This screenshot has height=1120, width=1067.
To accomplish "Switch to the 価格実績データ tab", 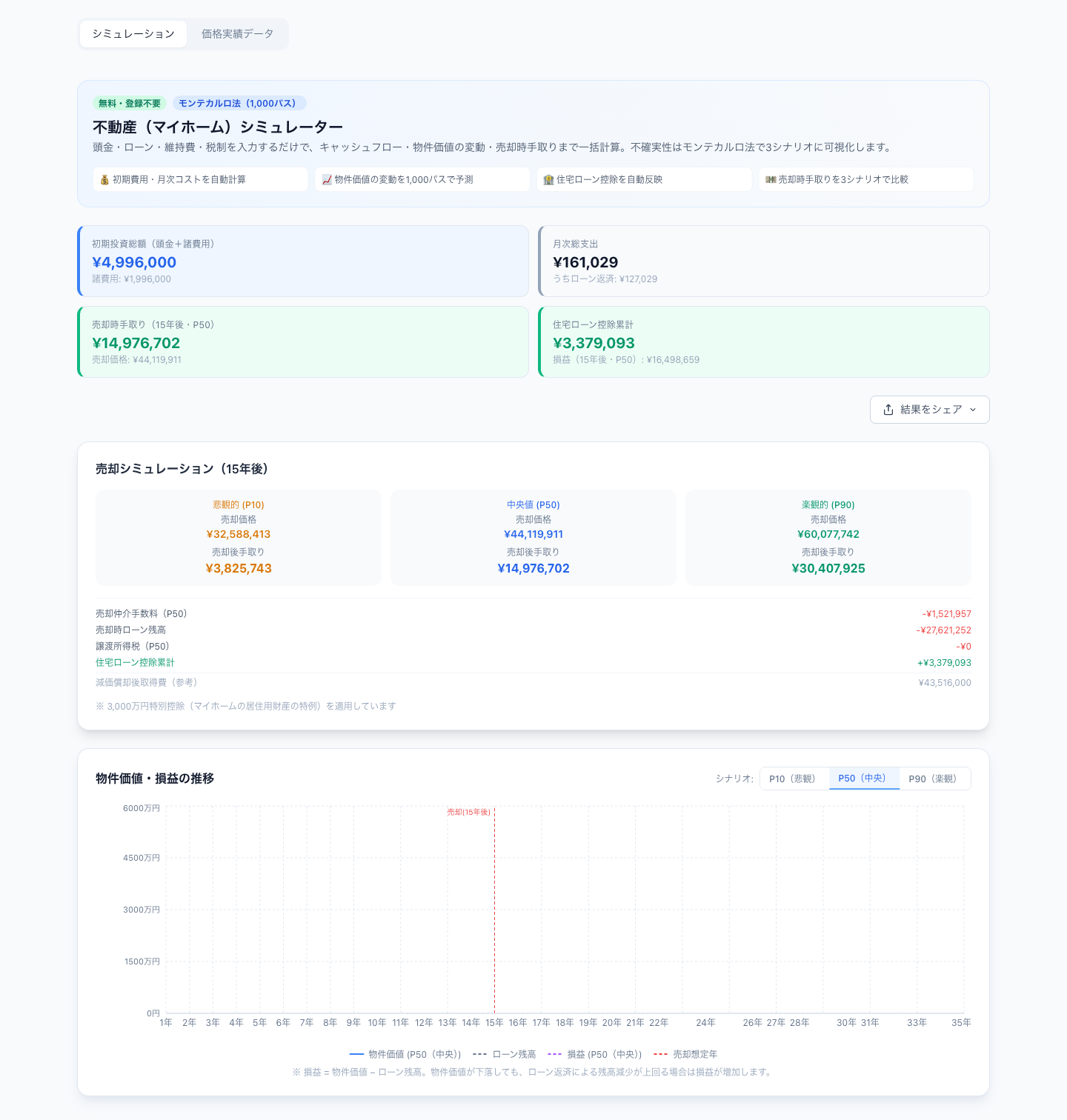I will 238,34.
